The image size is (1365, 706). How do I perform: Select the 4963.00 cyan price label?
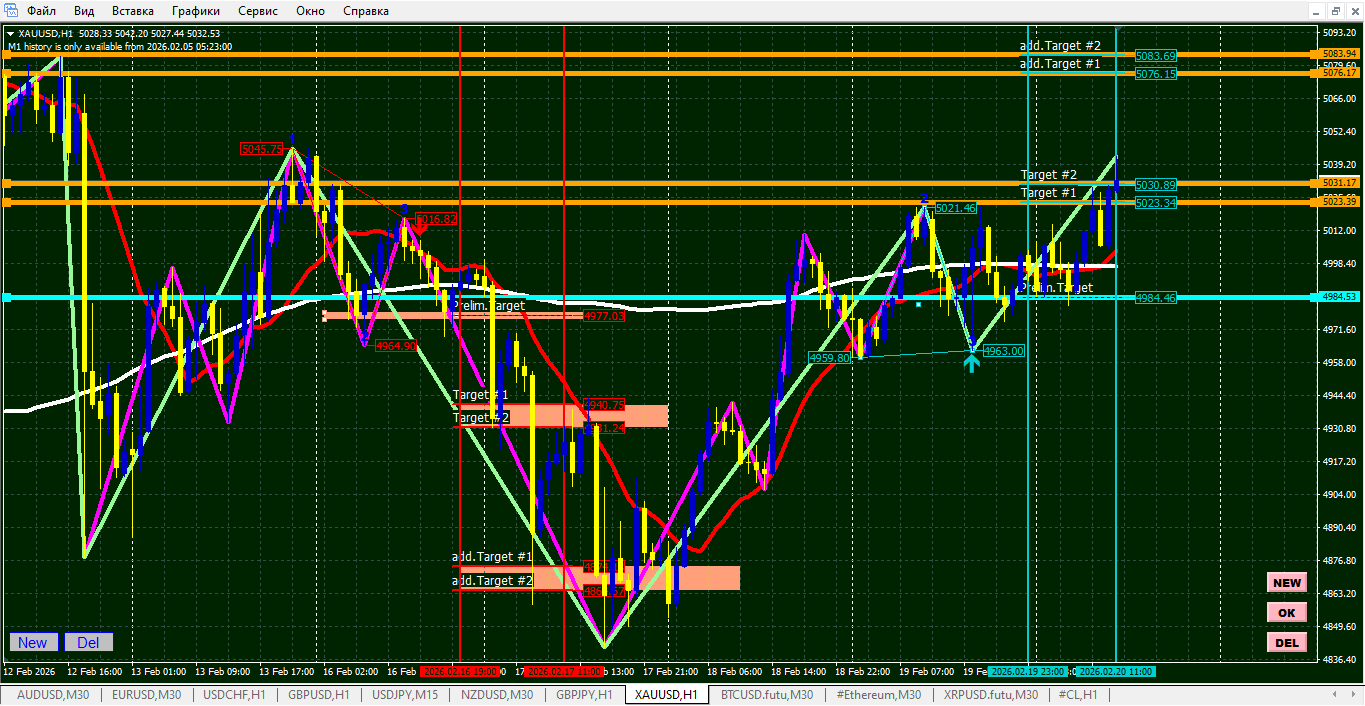coord(1003,351)
